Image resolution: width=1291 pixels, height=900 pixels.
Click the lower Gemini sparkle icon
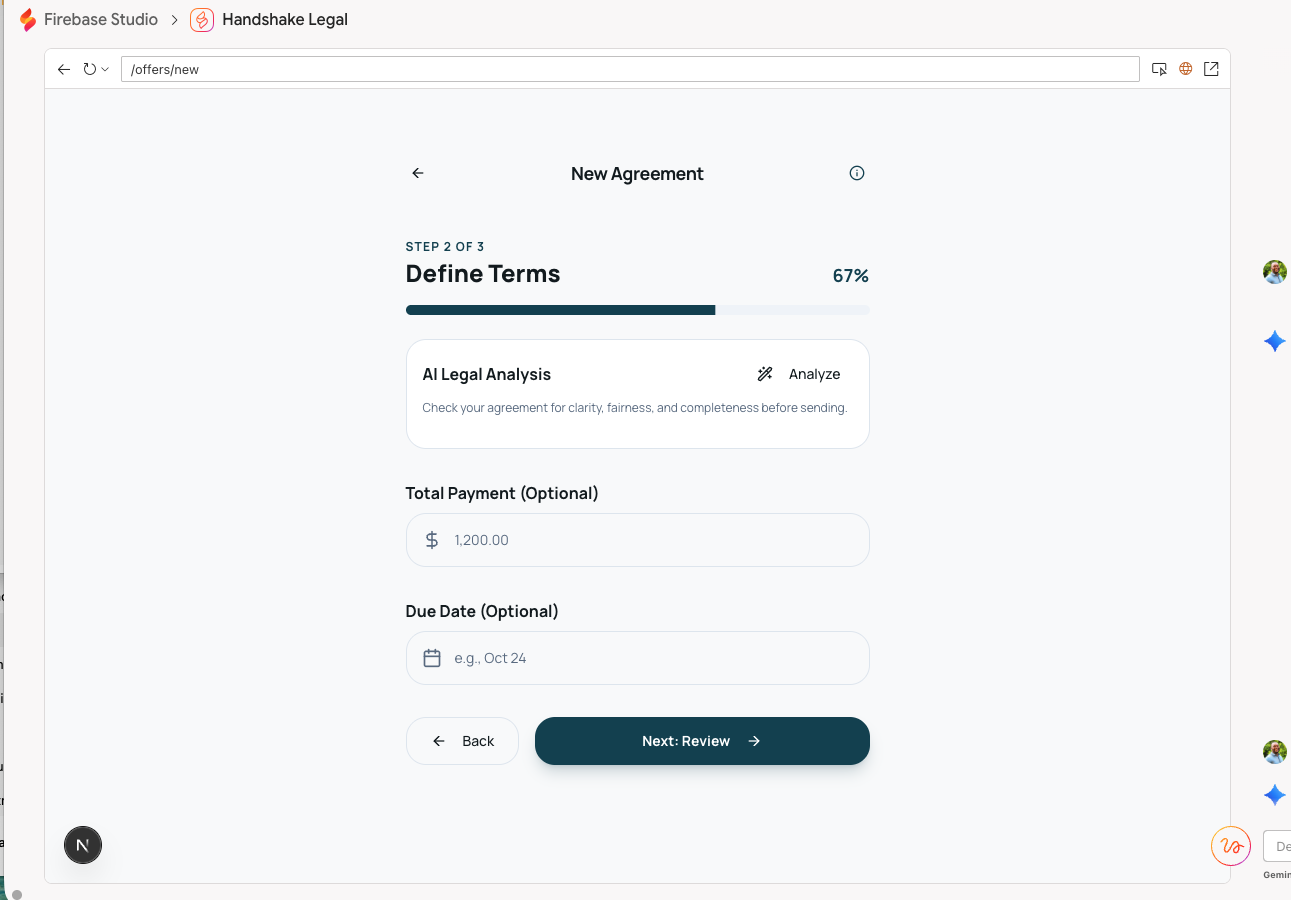pyautogui.click(x=1274, y=795)
